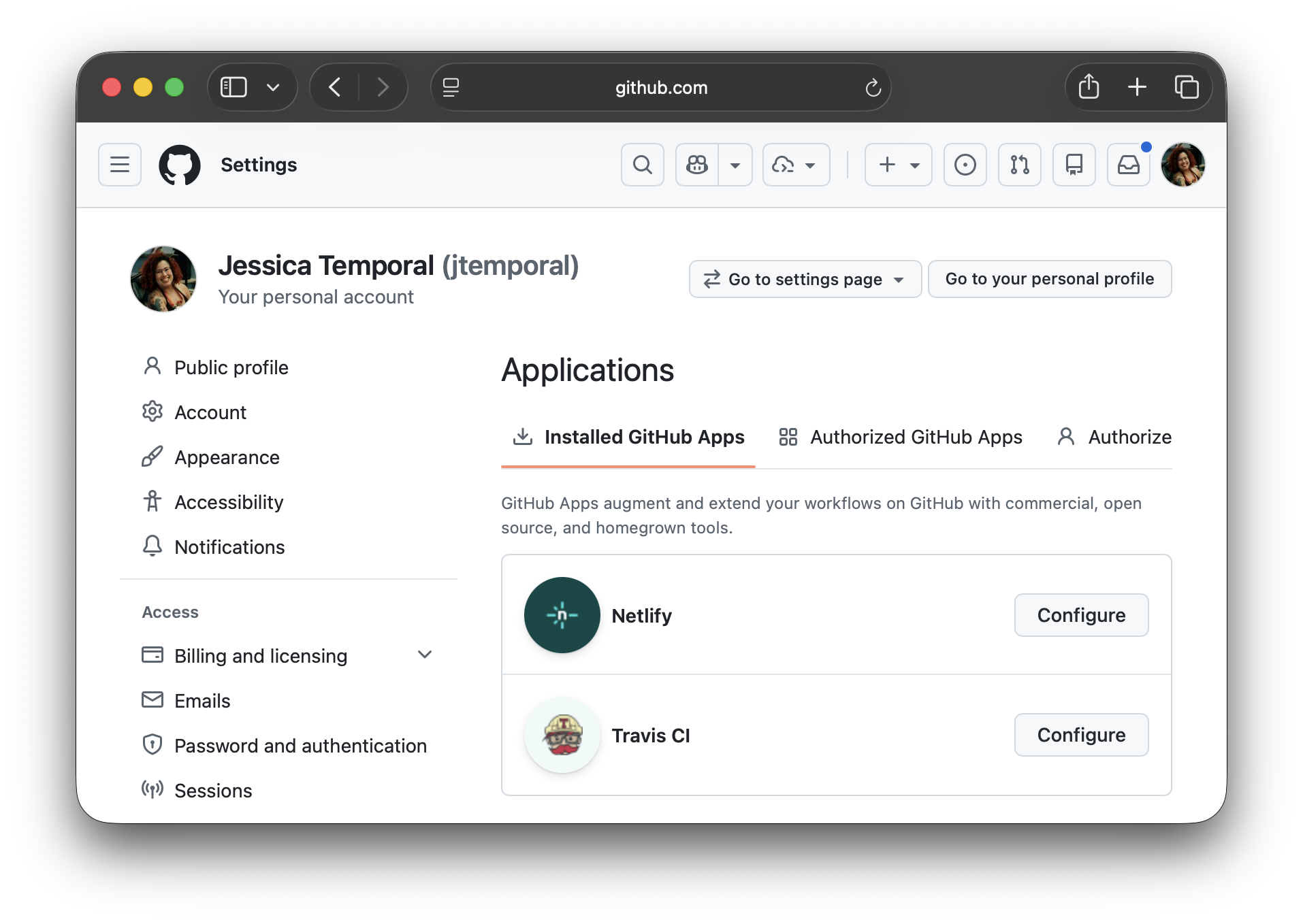The width and height of the screenshot is (1303, 924).
Task: Open the Netlify app name
Action: [642, 616]
